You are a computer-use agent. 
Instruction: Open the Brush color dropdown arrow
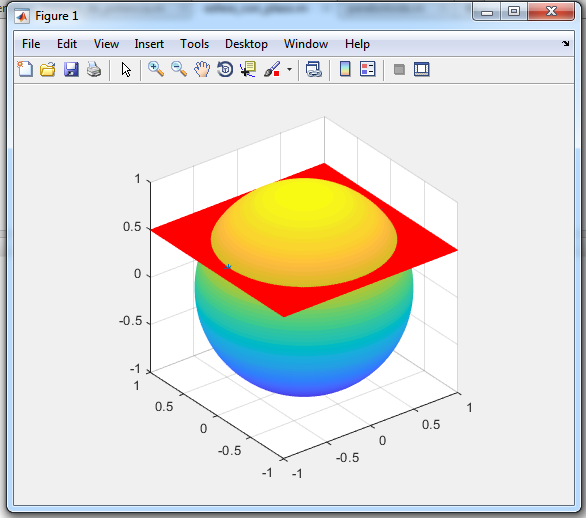[x=289, y=70]
